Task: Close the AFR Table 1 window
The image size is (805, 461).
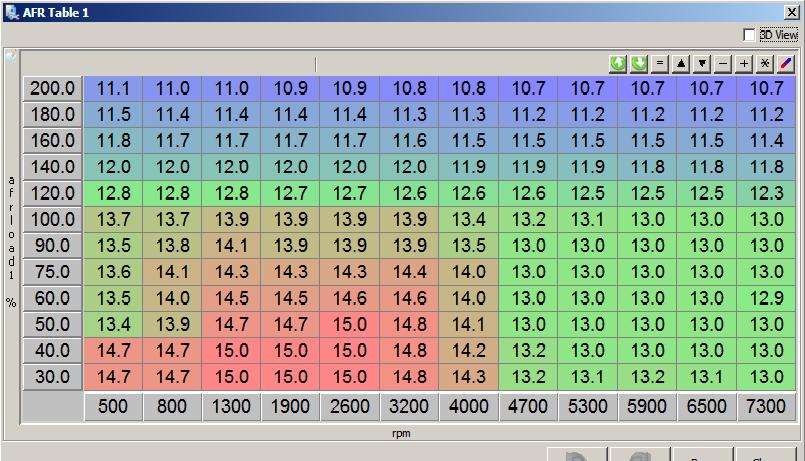Action: click(793, 13)
